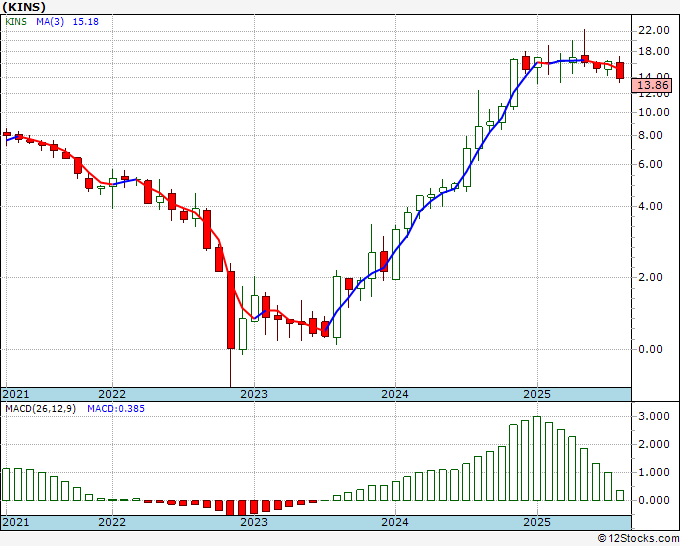Click 2022 on the MACD timeline
The image size is (680, 546).
tap(112, 522)
